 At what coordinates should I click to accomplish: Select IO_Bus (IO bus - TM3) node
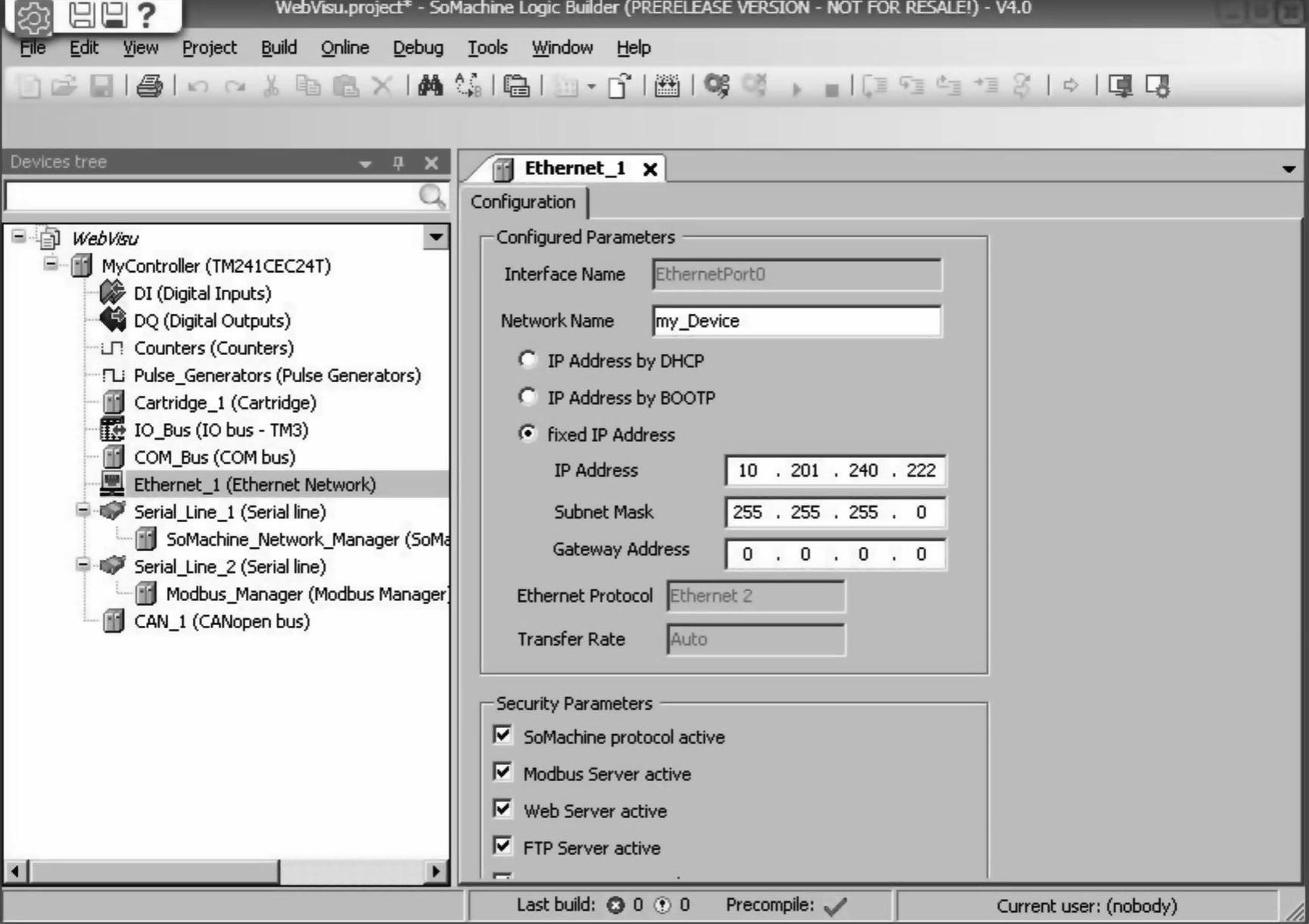click(221, 430)
